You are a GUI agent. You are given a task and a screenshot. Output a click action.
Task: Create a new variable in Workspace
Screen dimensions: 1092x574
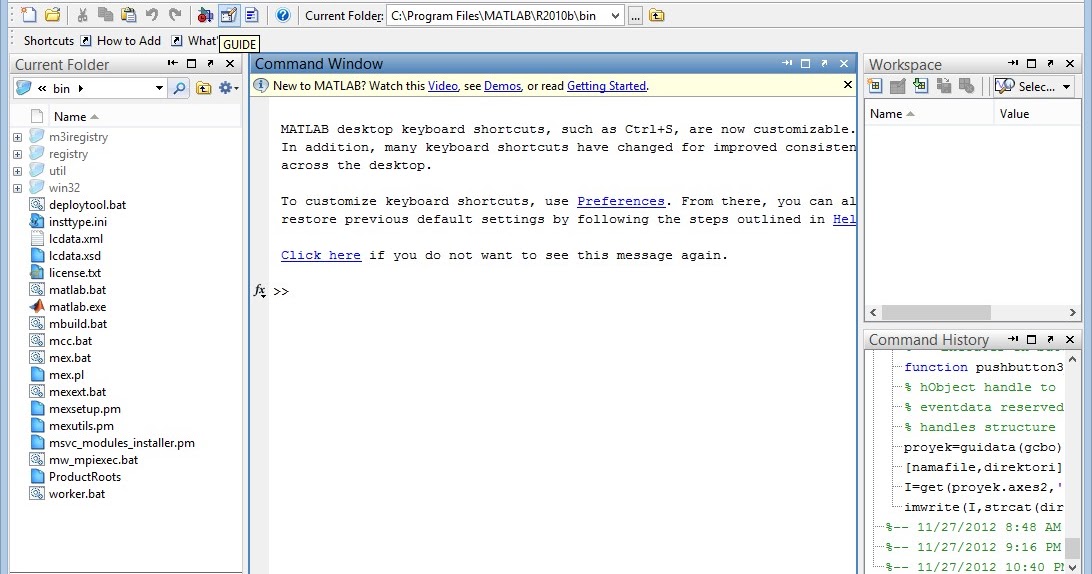[x=875, y=86]
